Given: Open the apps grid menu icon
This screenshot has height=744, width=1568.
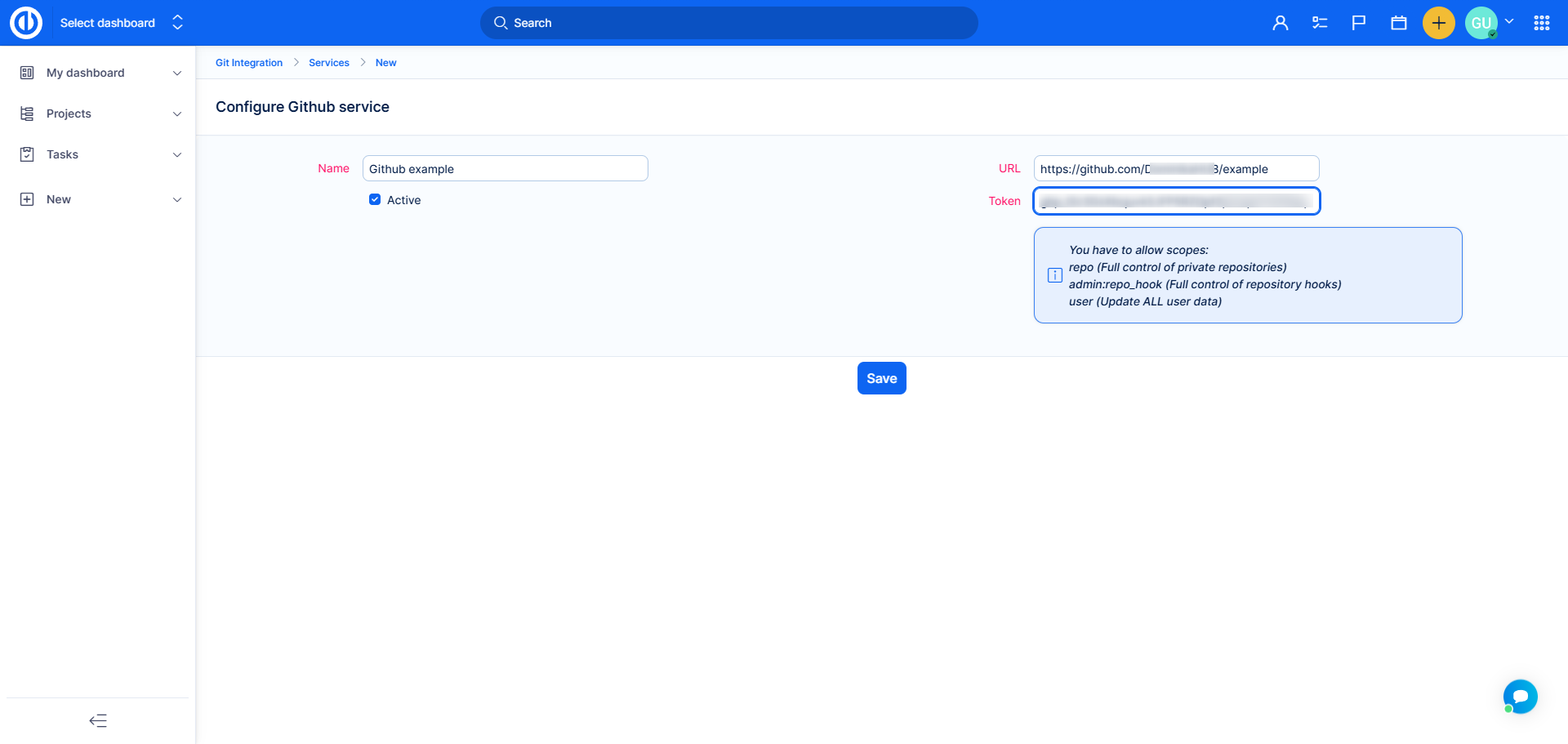Looking at the screenshot, I should pos(1541,23).
